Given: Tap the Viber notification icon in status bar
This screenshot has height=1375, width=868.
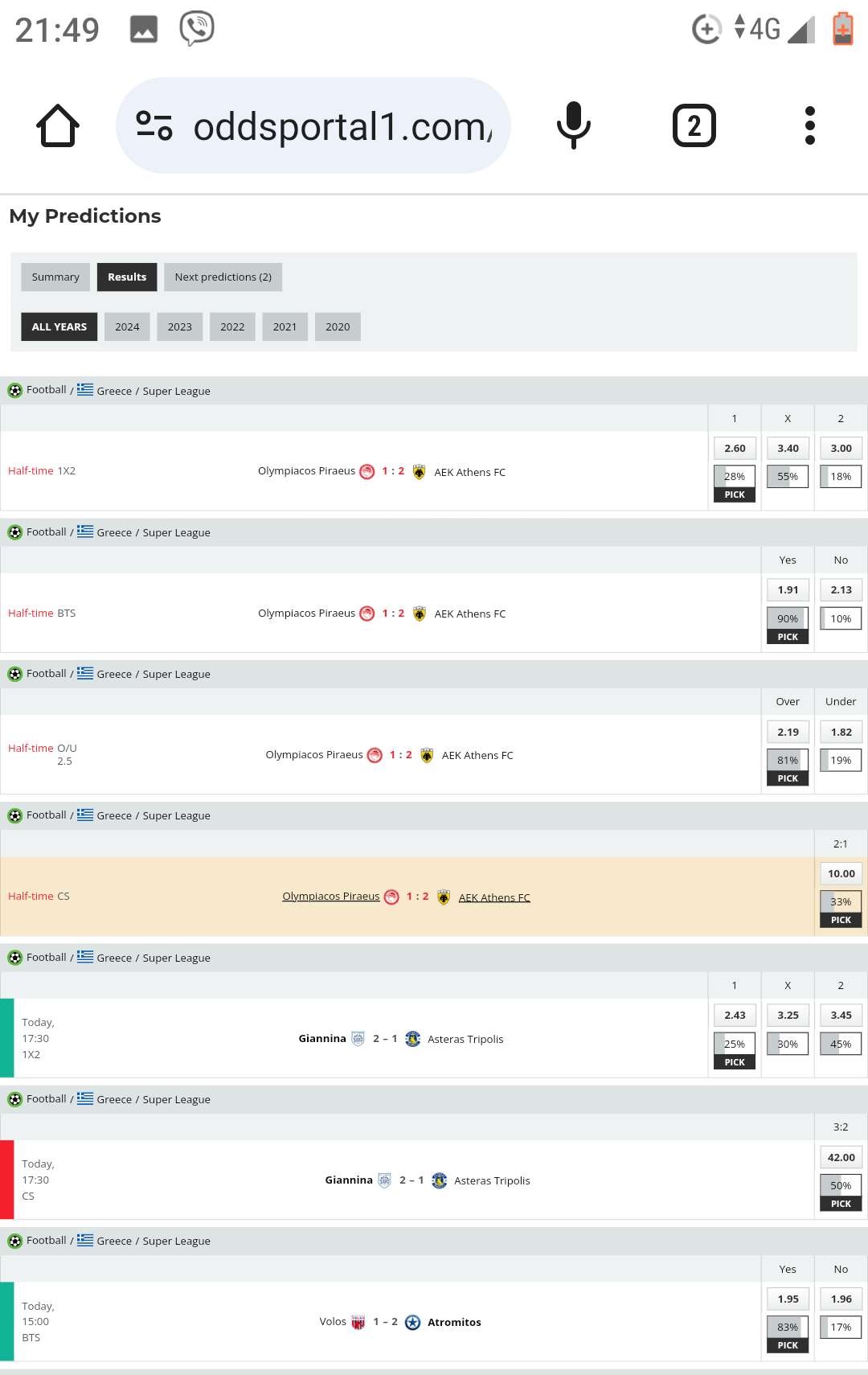Looking at the screenshot, I should pyautogui.click(x=197, y=29).
